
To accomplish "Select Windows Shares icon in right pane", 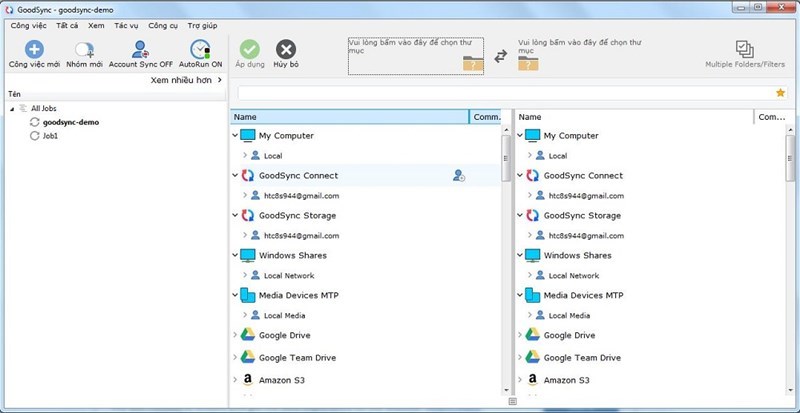I will [x=532, y=255].
